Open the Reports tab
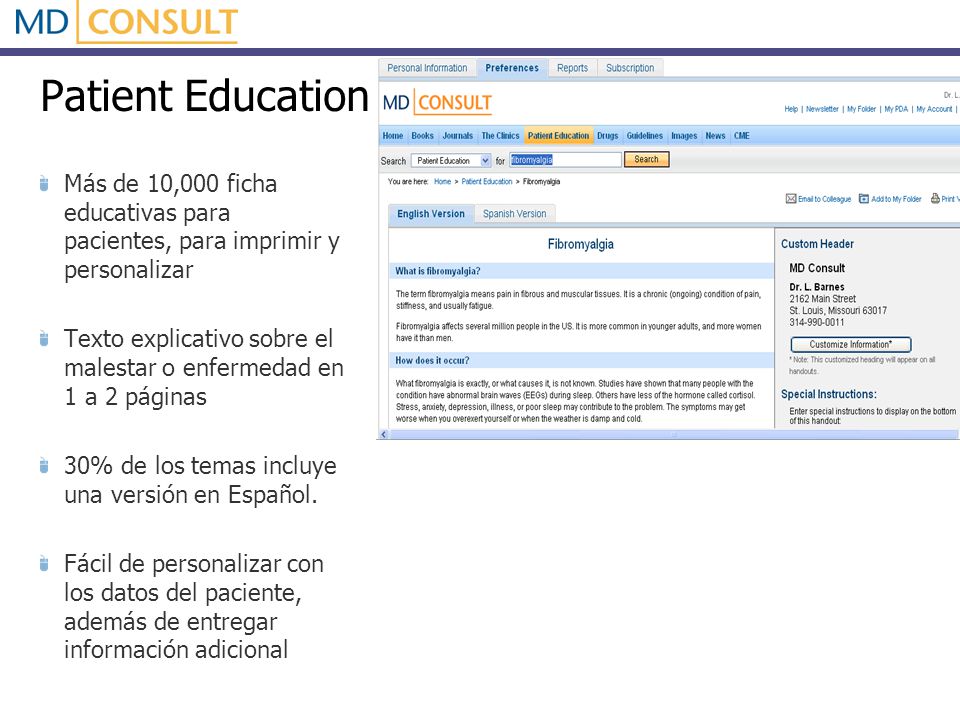 (572, 68)
